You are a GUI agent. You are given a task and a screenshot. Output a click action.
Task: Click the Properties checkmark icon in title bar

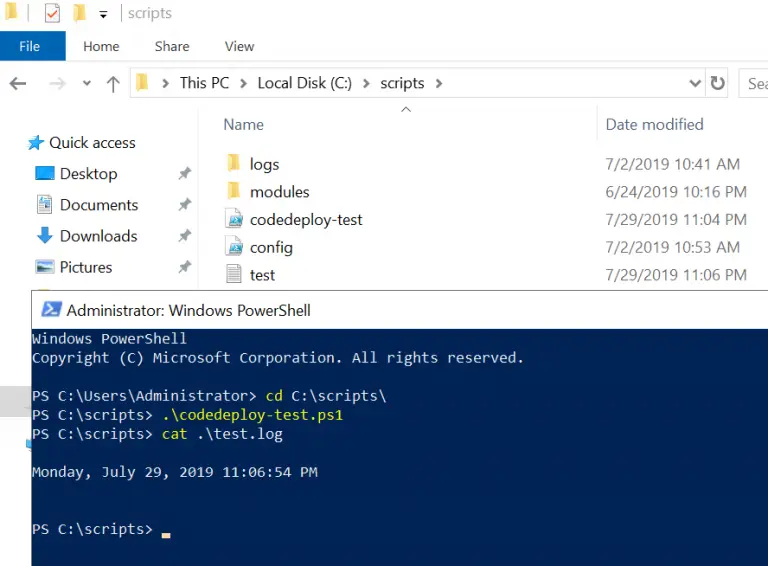[52, 13]
